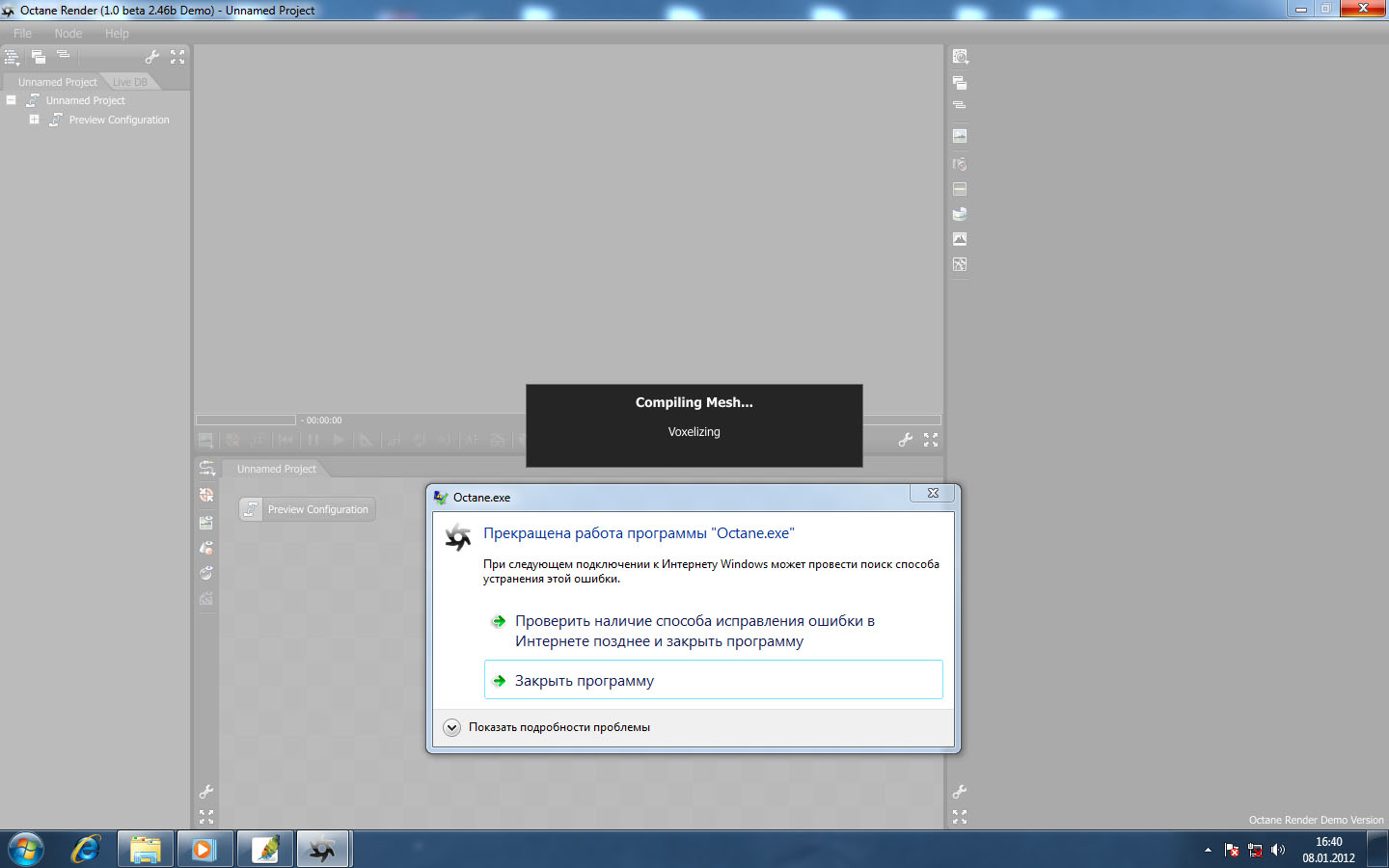Close the Octane.exe error dialog
The image size is (1389, 868).
[933, 493]
